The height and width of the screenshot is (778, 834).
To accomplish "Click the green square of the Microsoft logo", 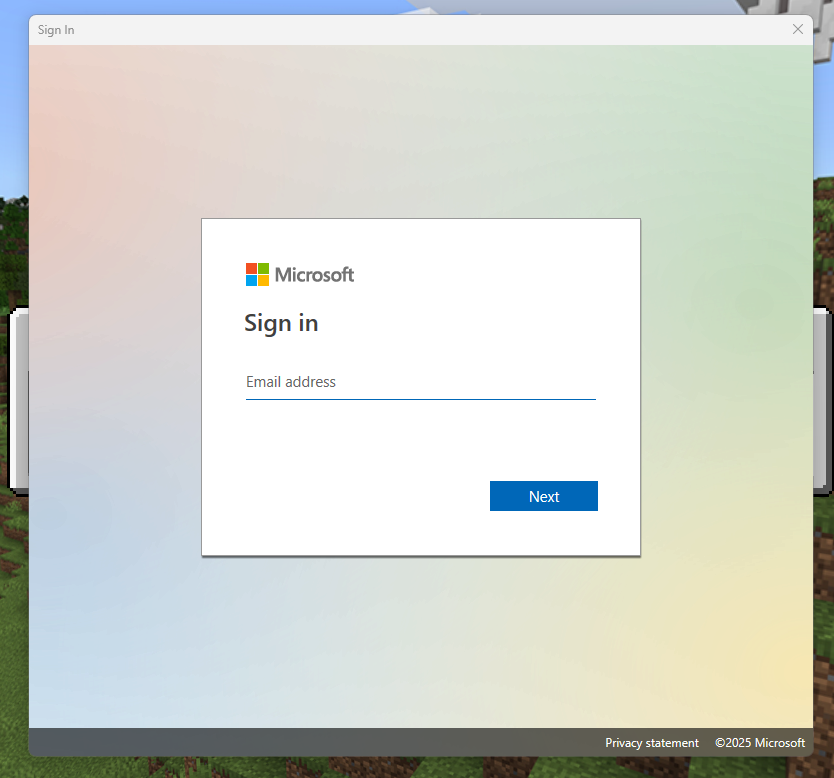I will tap(263, 269).
